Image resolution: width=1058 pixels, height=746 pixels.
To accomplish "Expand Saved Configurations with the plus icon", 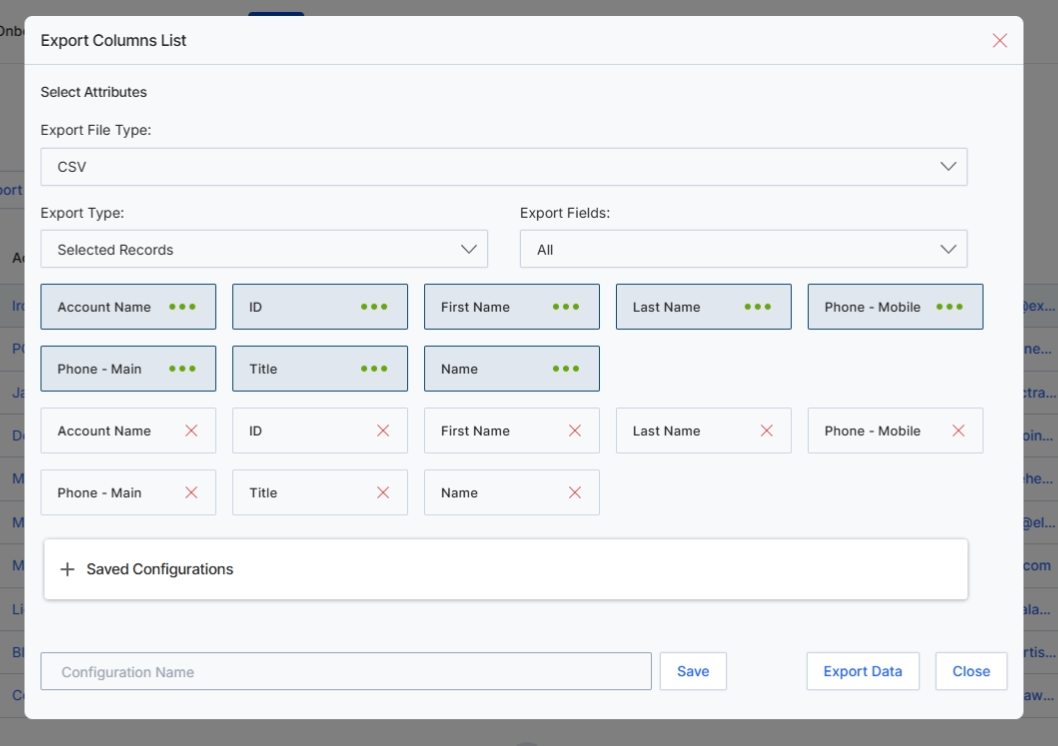I will (67, 569).
